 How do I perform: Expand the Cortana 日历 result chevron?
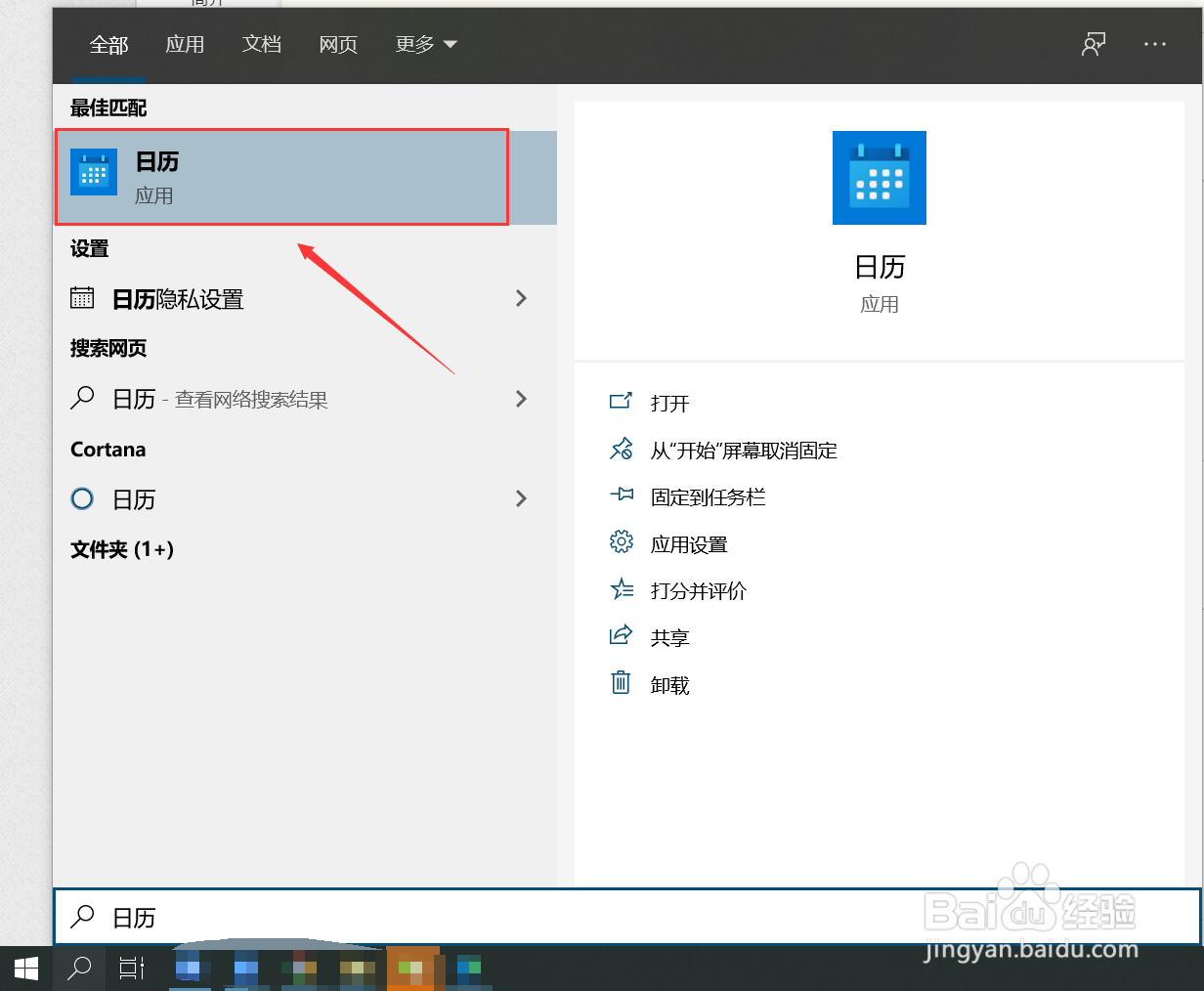pyautogui.click(x=521, y=498)
